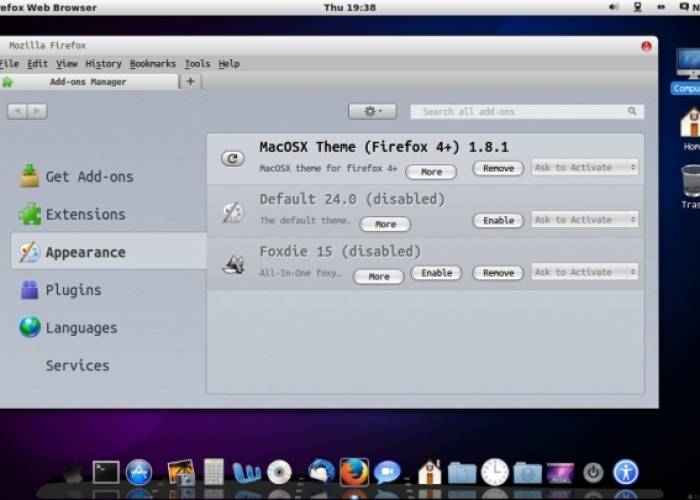Go forward with the right arrow
Screen dimensions: 700x500
[x=37, y=111]
